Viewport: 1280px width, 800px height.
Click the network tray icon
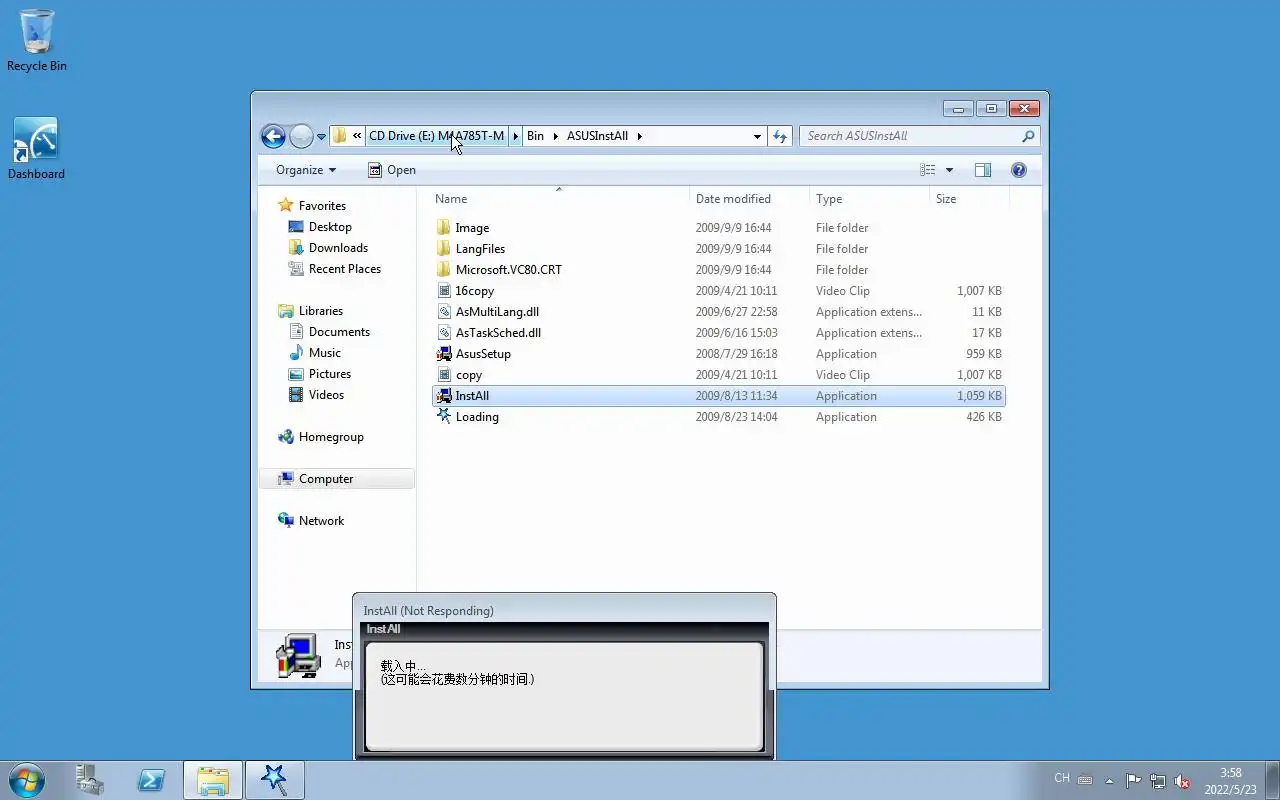pos(1158,781)
